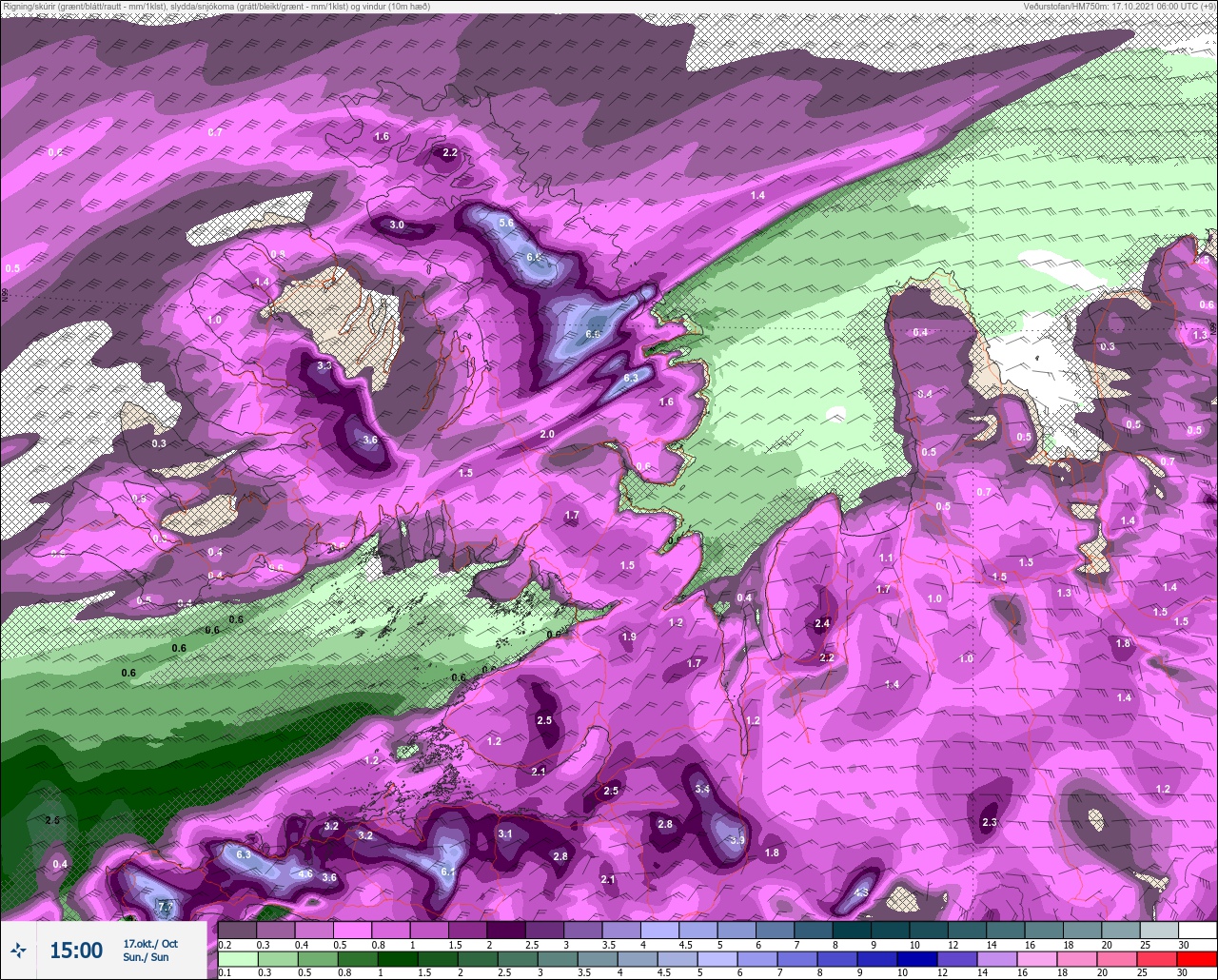Select the mauve swatch labeled 0.2 in snow scale
This screenshot has width=1218, height=980.
(x=237, y=929)
